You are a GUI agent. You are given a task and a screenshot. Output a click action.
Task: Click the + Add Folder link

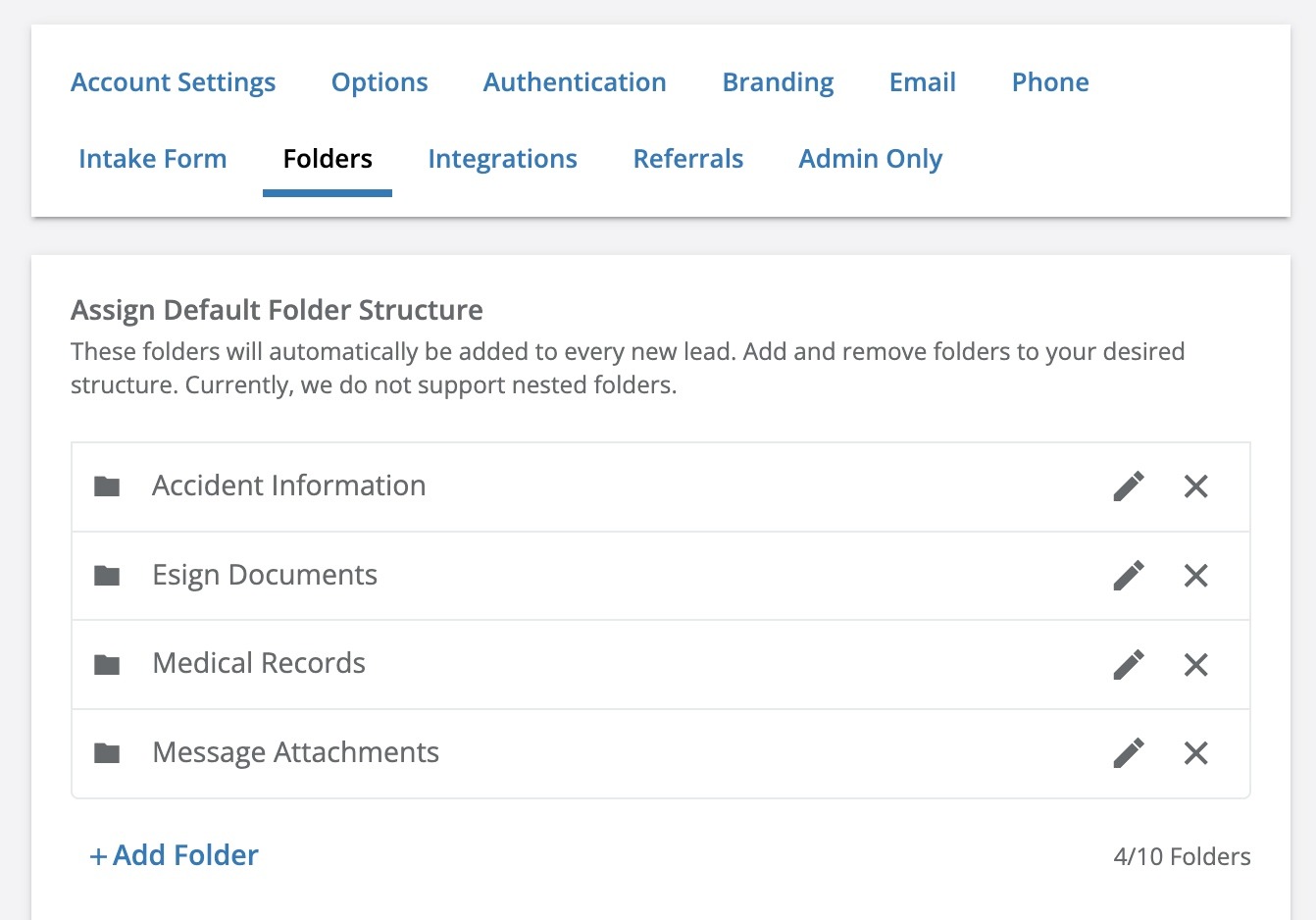174,855
